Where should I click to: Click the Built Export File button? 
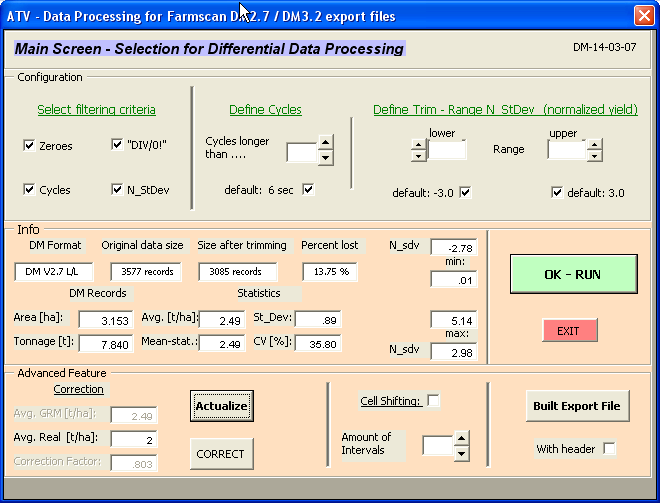tap(577, 405)
